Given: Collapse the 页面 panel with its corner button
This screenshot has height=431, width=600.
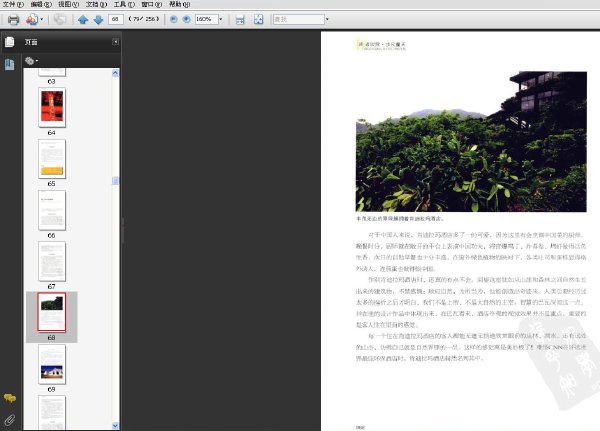Looking at the screenshot, I should [115, 42].
